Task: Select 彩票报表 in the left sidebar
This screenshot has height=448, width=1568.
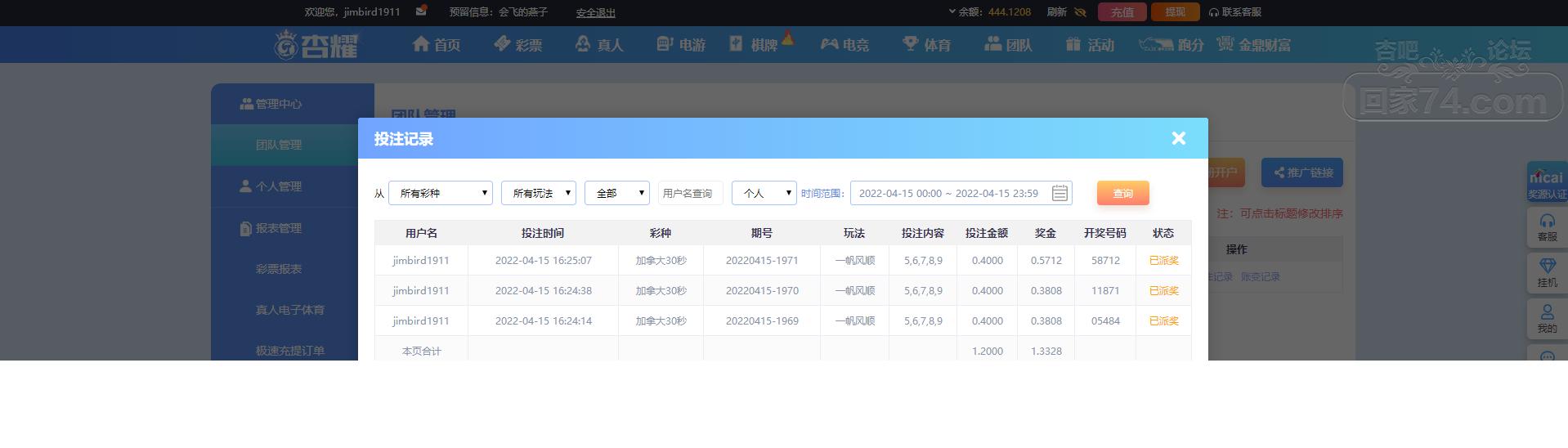Action: coord(279,269)
